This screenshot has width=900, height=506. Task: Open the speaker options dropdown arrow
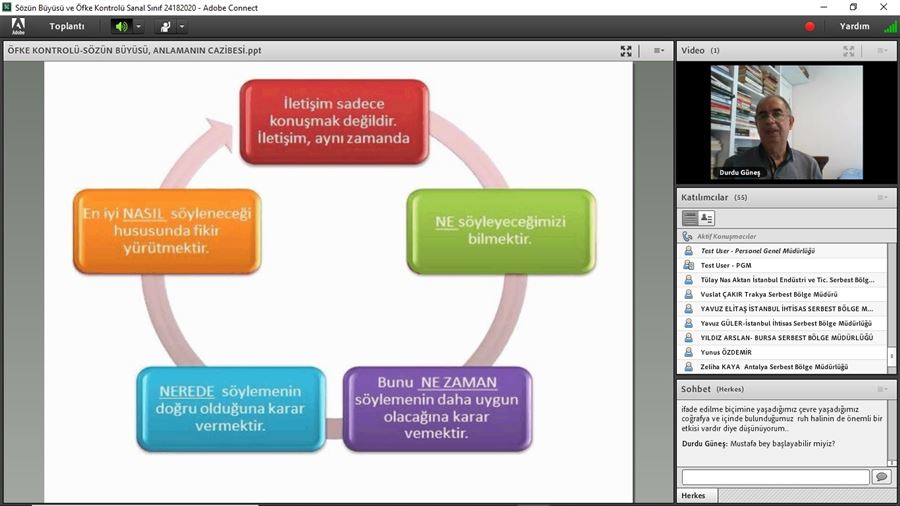tap(139, 26)
